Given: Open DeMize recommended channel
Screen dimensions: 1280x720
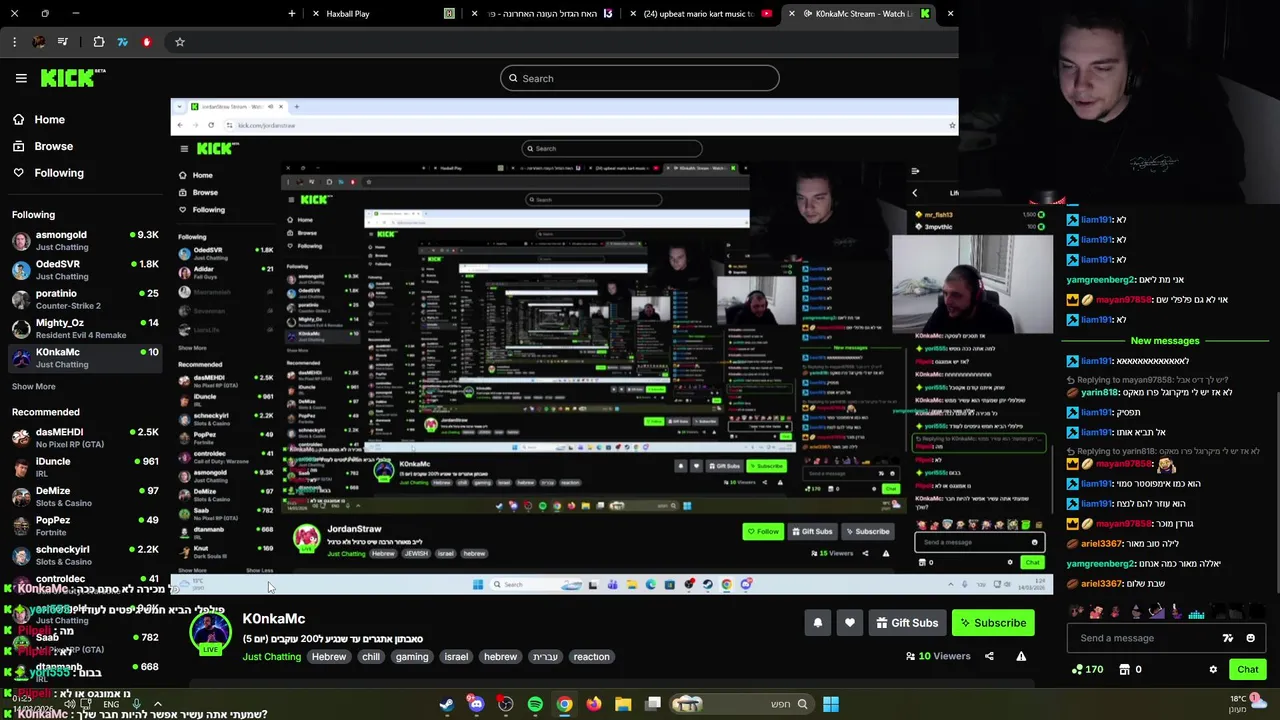Looking at the screenshot, I should coord(85,496).
